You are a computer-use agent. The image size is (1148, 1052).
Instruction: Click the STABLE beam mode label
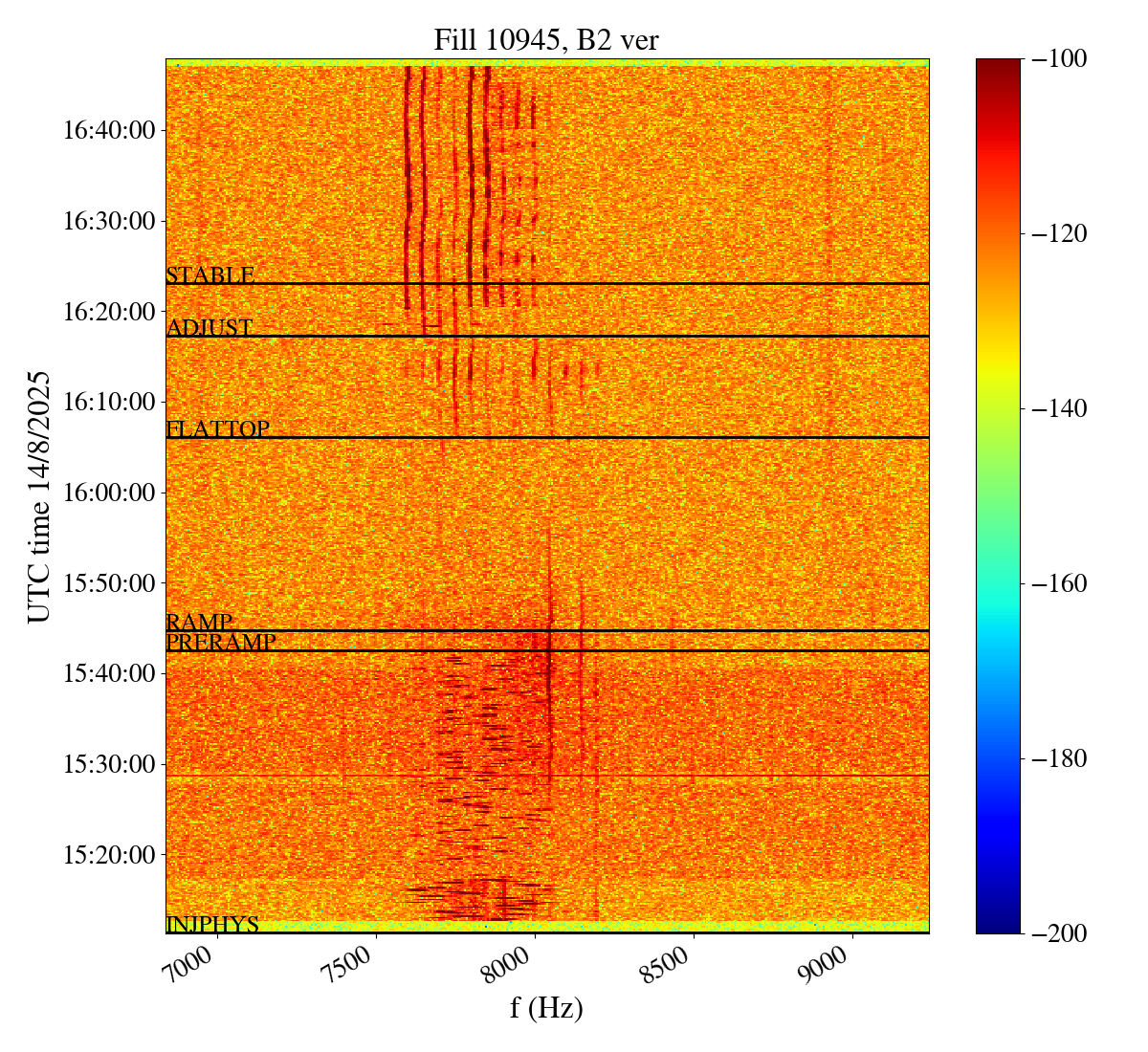(210, 275)
